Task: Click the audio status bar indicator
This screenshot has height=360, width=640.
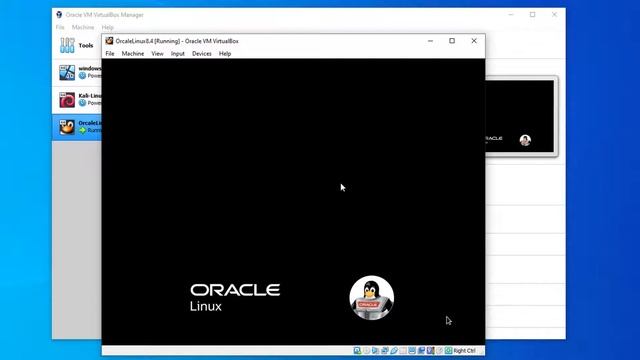Action: click(x=376, y=351)
